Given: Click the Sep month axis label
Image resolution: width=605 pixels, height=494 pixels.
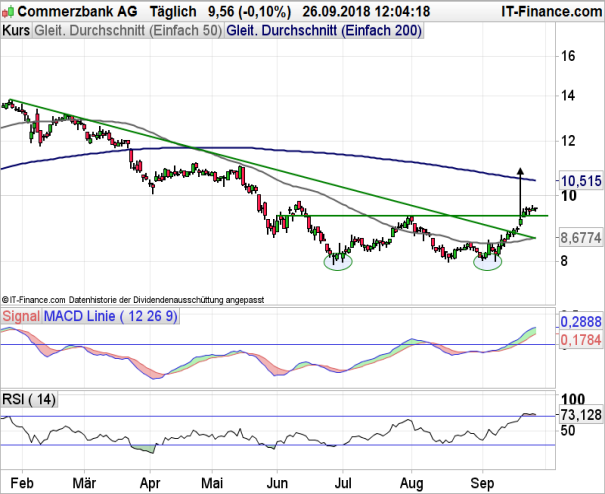Looking at the screenshot, I should click(x=483, y=484).
